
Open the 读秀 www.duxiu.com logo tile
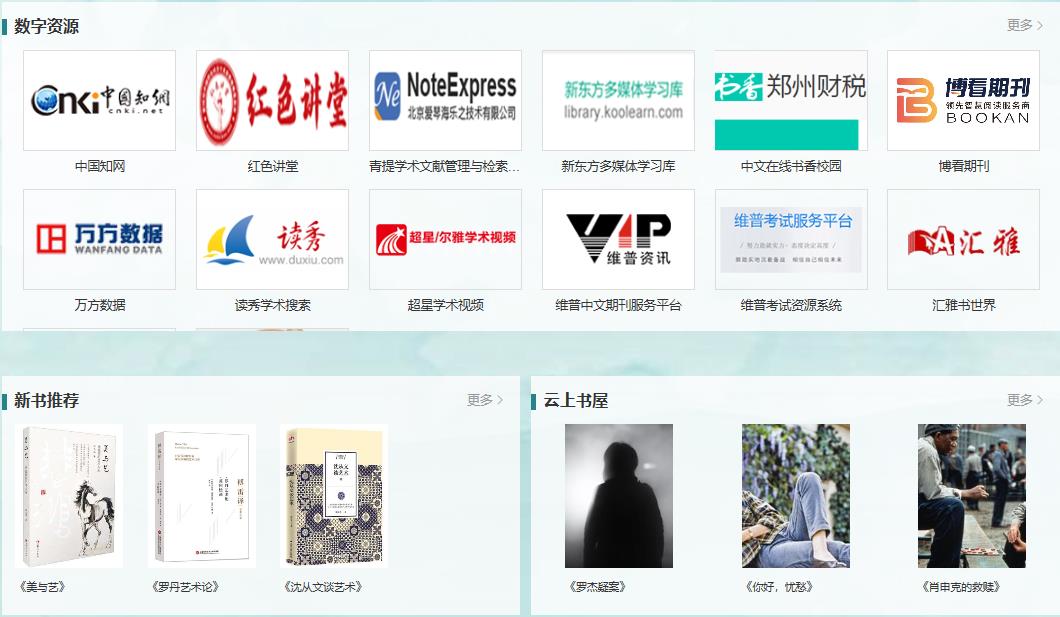(x=272, y=239)
